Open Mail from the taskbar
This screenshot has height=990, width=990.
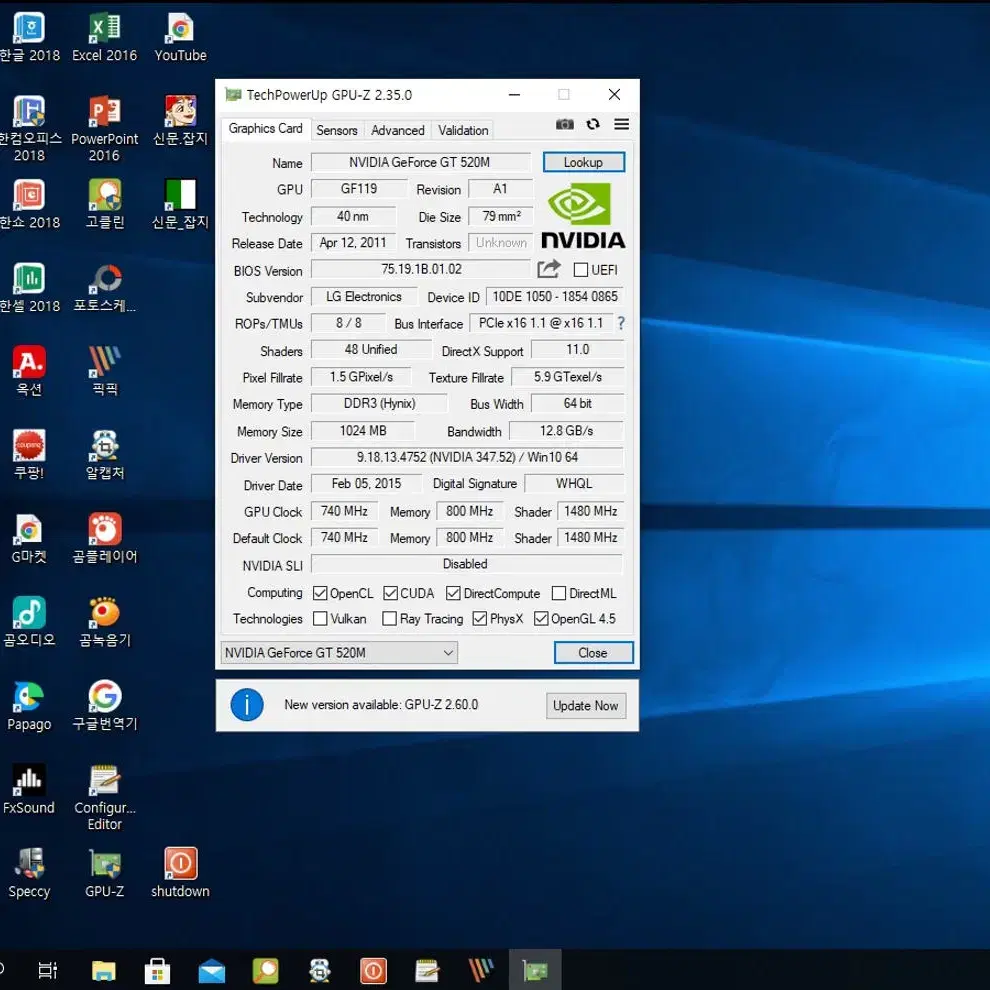tap(212, 970)
